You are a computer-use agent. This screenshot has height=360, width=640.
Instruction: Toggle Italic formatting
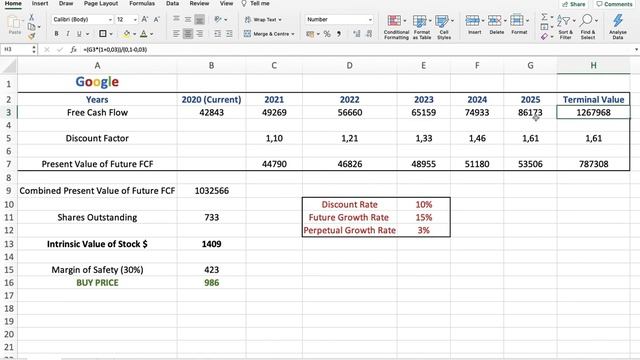pyautogui.click(x=68, y=34)
